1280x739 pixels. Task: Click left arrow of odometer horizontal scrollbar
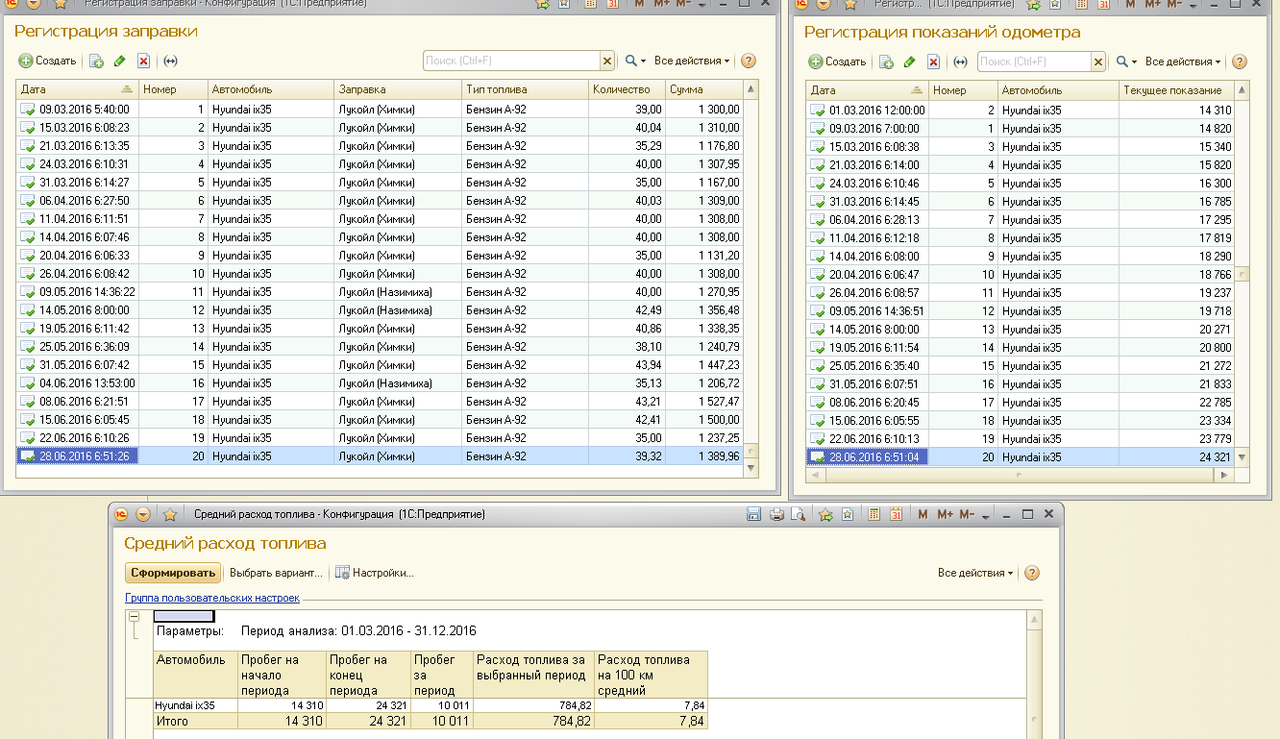pyautogui.click(x=814, y=476)
